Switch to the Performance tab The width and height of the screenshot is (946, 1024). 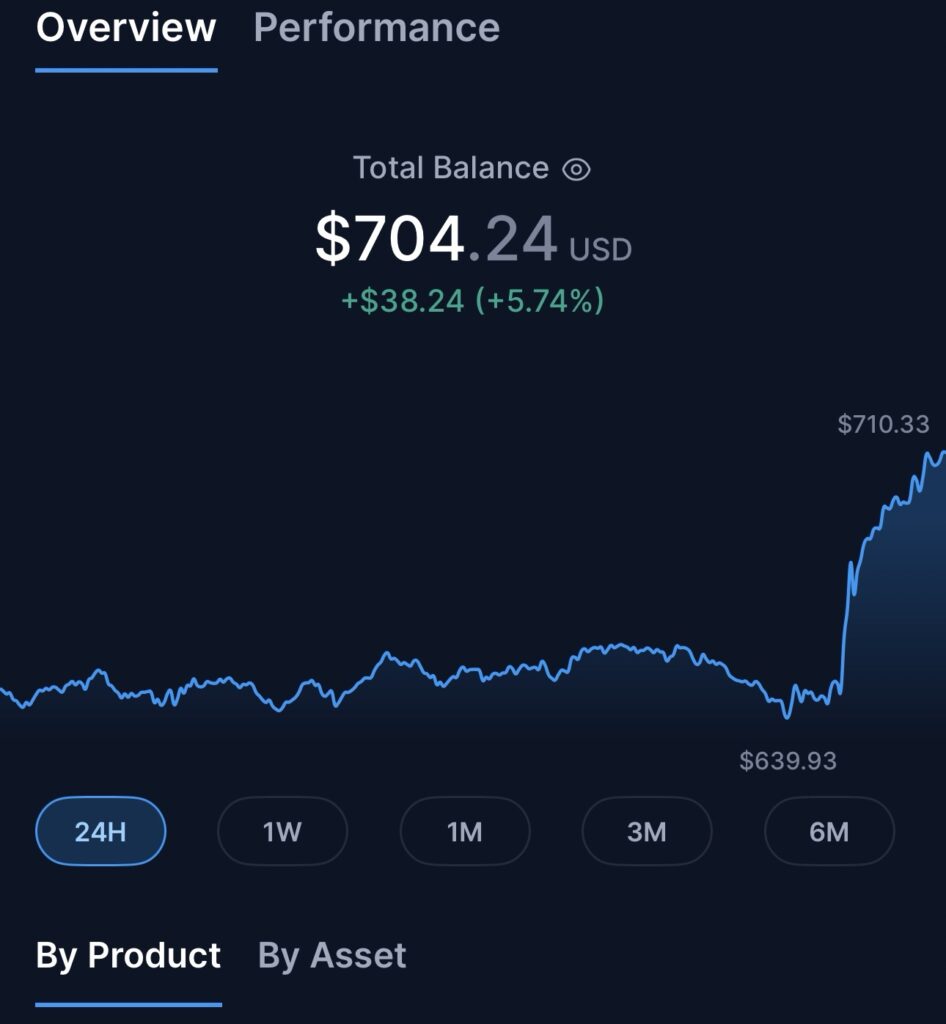(377, 28)
